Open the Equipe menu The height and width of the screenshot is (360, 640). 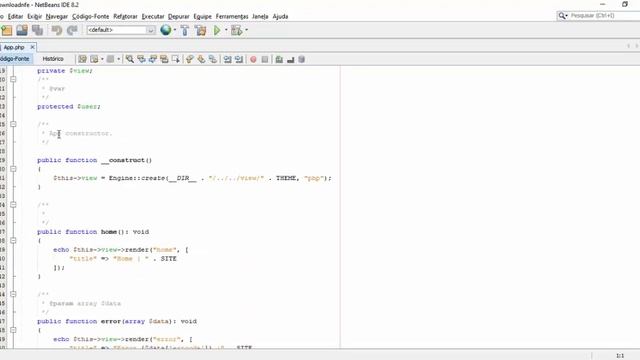coord(202,16)
